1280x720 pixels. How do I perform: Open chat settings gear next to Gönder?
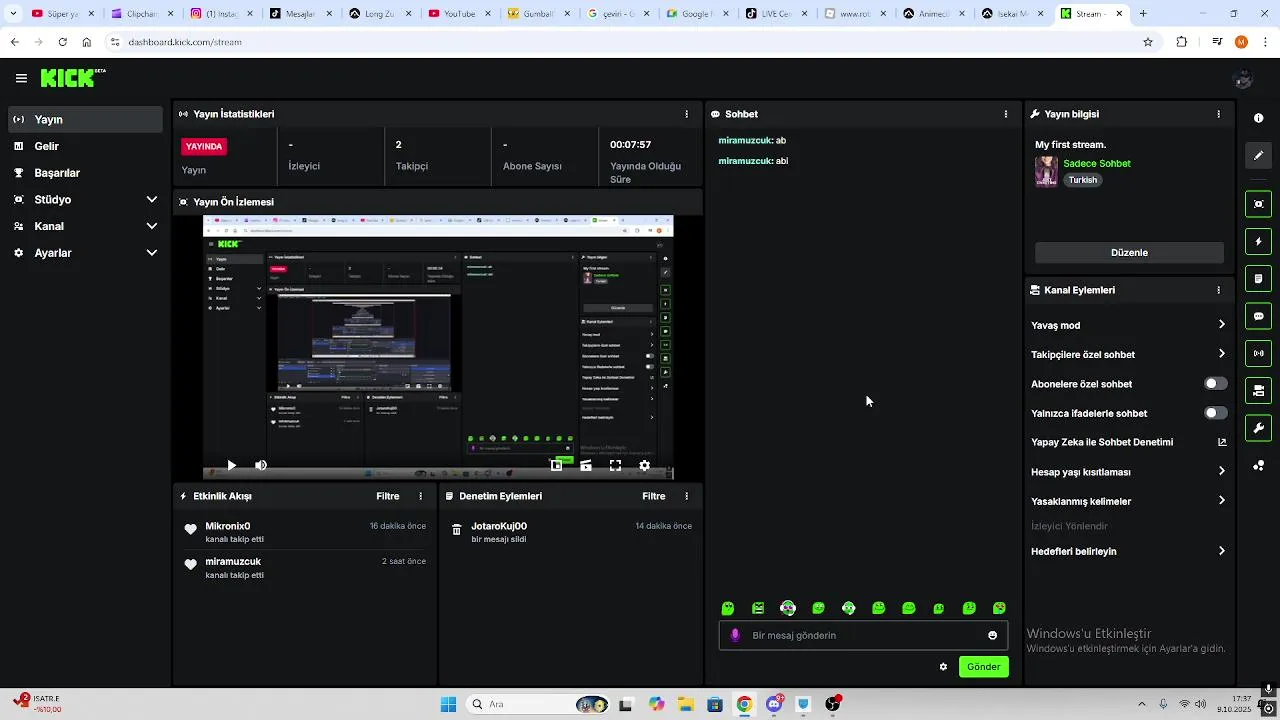click(x=943, y=667)
